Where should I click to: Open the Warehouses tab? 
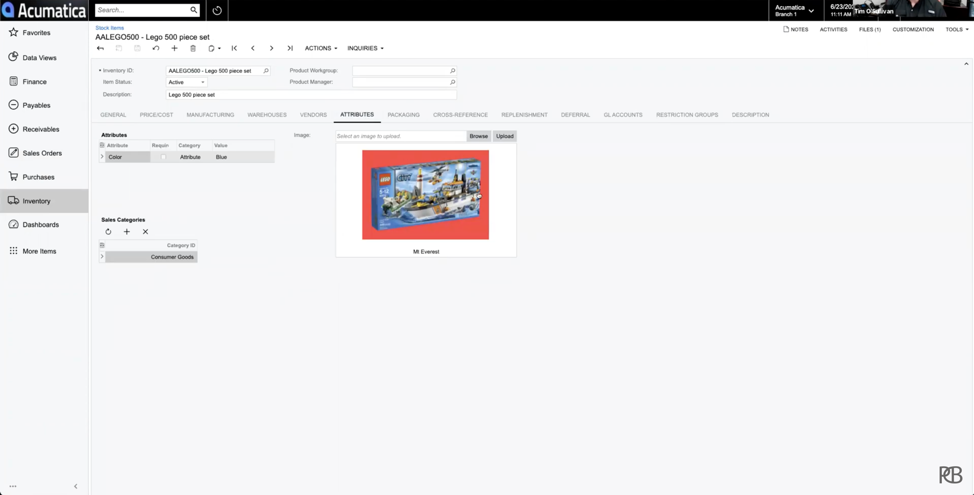click(267, 115)
